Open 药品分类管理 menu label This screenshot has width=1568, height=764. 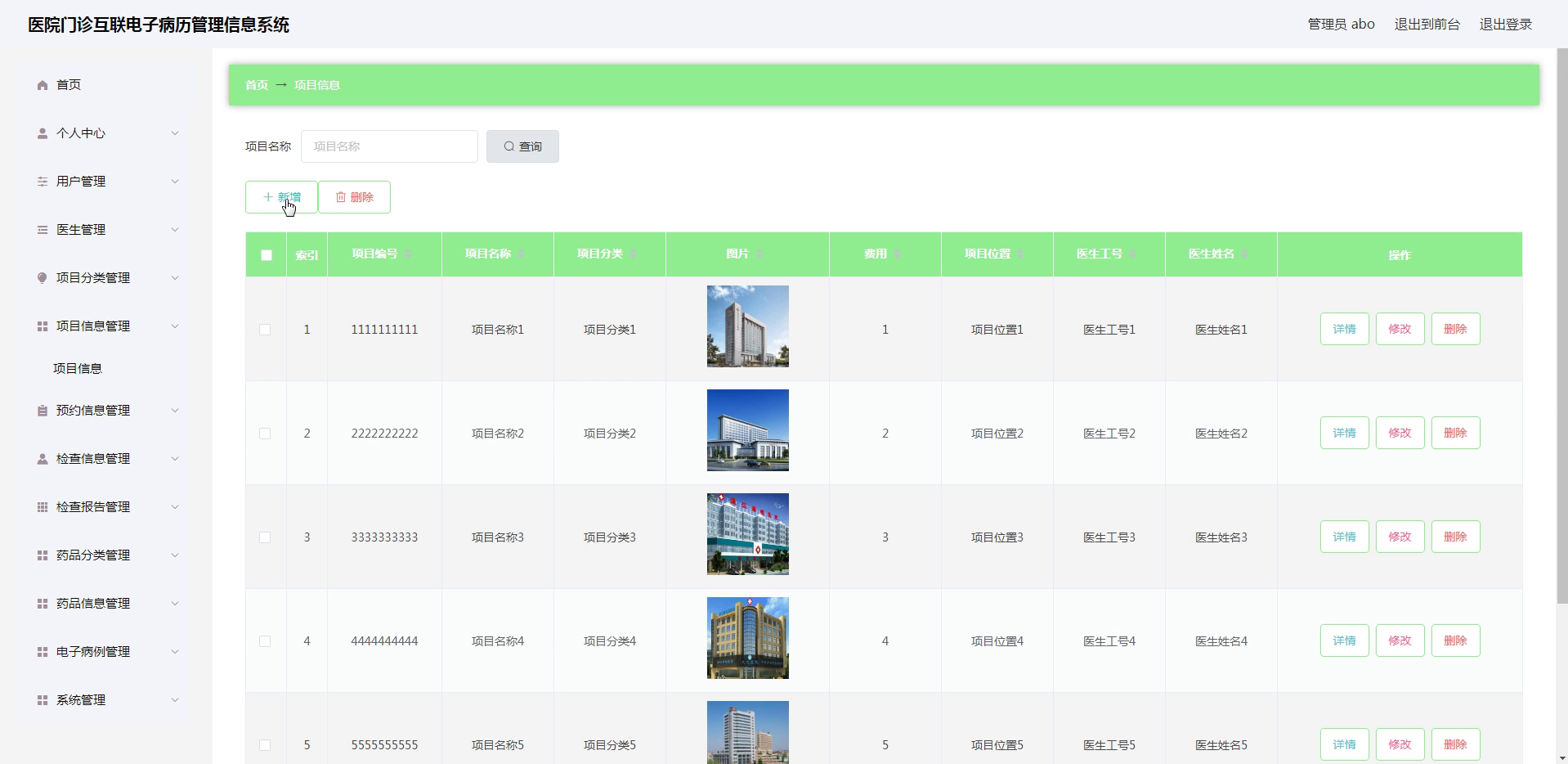[x=93, y=555]
